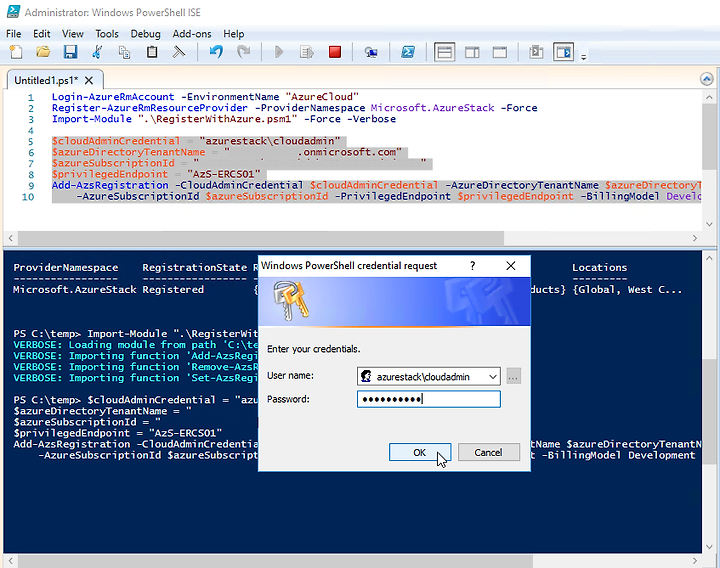Click the Locations column header in console
This screenshot has width=720, height=568.
[x=599, y=267]
